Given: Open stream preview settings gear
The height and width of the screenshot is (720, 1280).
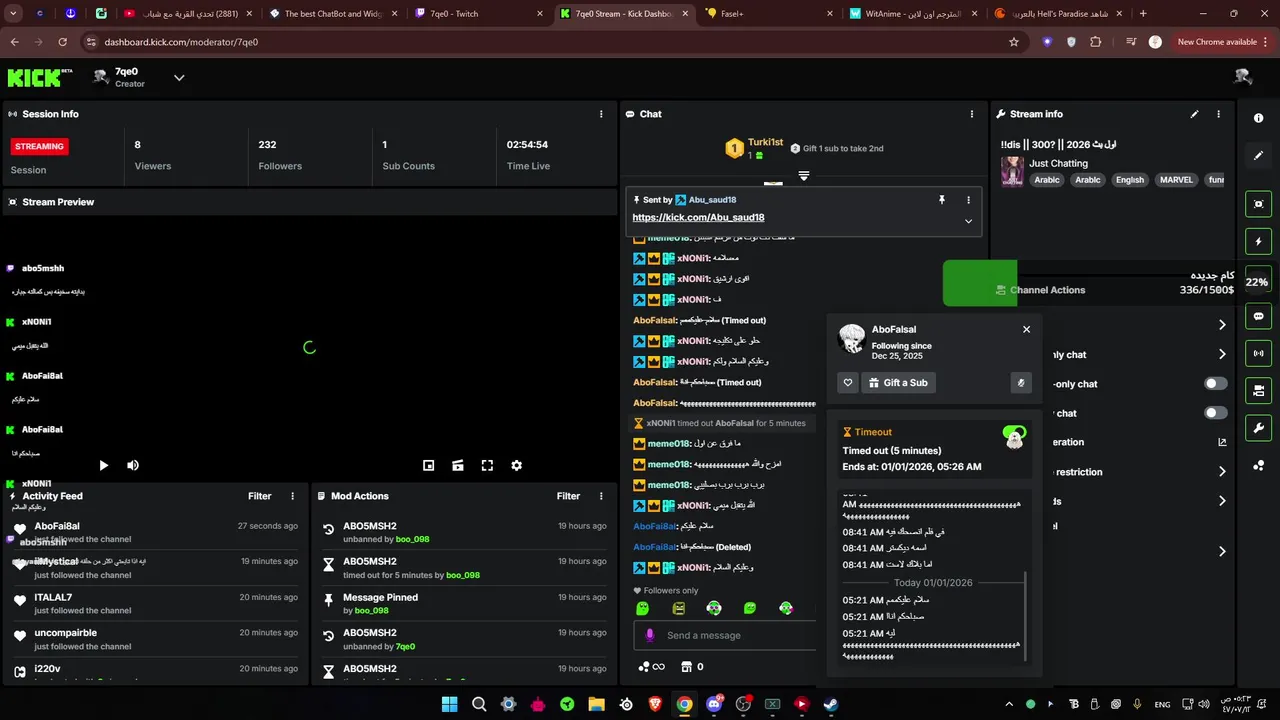Looking at the screenshot, I should (x=516, y=465).
